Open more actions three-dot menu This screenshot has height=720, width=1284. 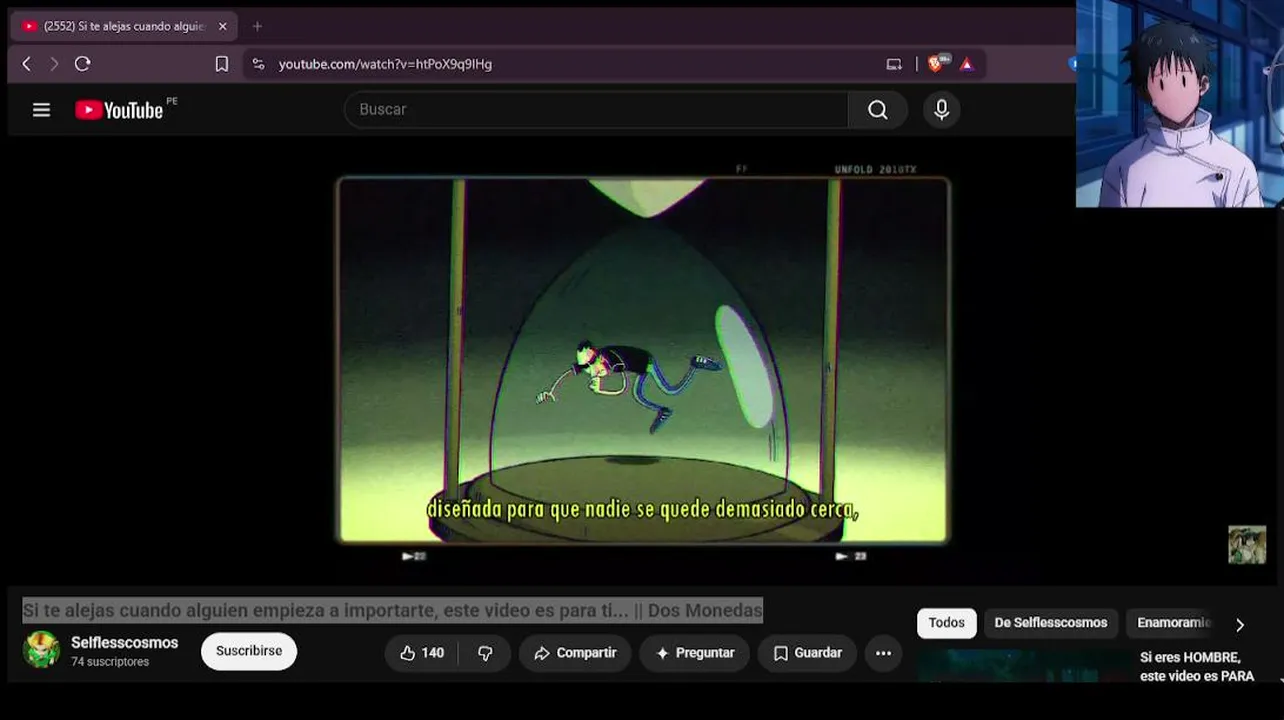[883, 653]
